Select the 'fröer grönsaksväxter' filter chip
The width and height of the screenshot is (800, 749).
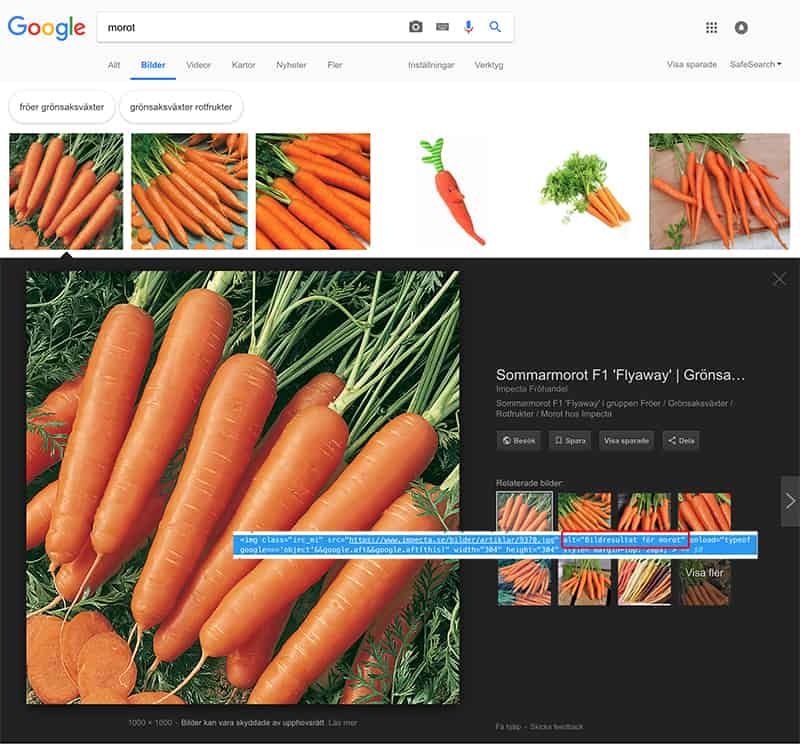[60, 106]
